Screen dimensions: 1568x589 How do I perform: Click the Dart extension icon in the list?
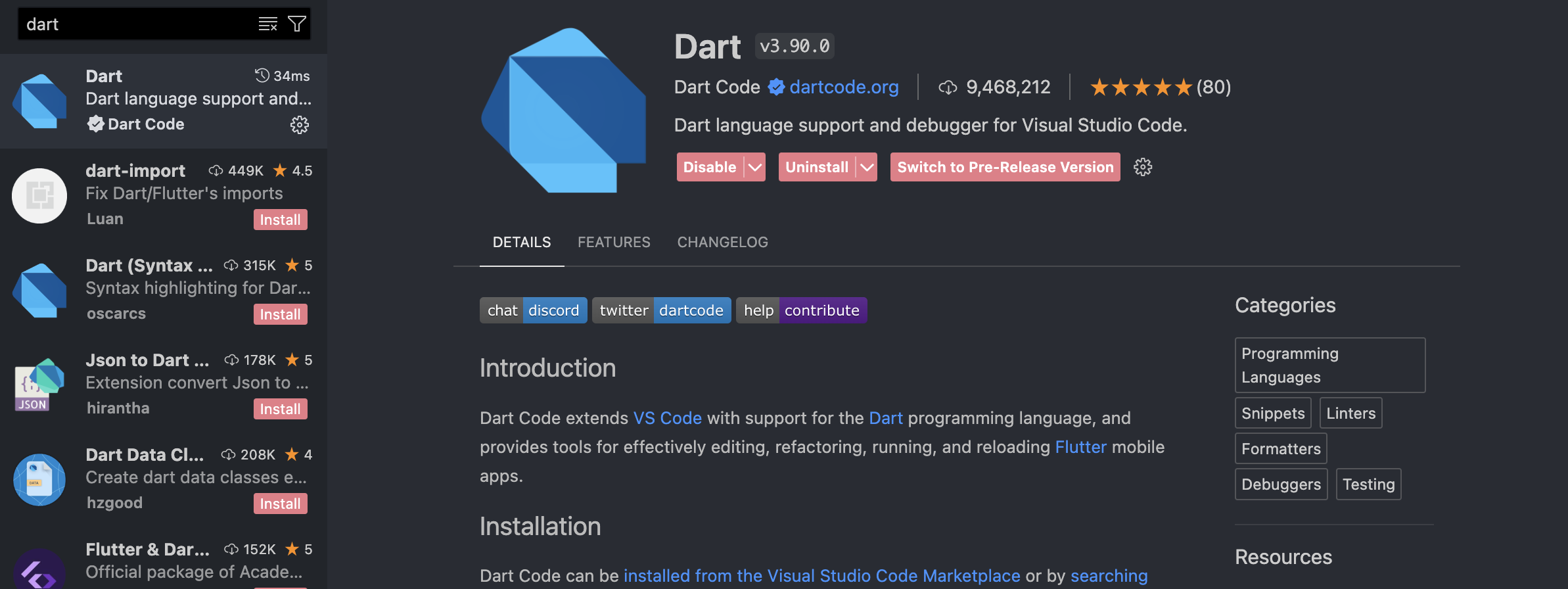click(39, 101)
